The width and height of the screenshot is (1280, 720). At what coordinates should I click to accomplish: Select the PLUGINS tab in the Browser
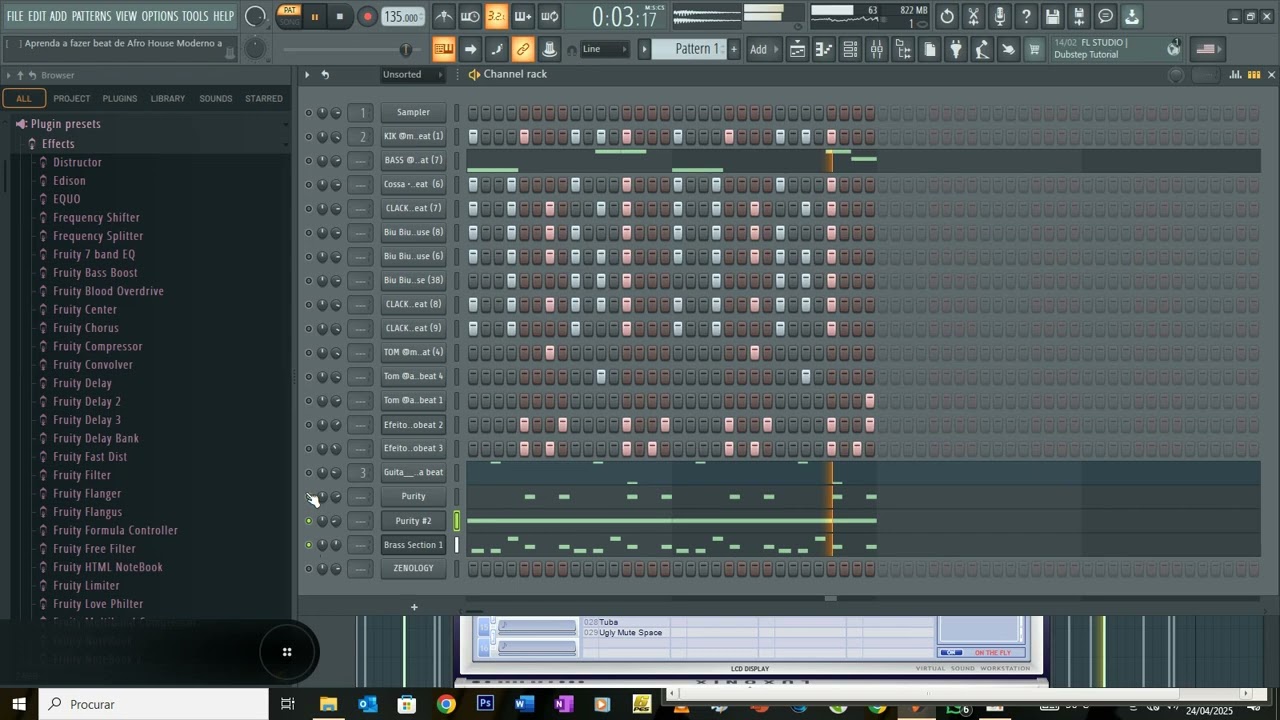point(120,98)
